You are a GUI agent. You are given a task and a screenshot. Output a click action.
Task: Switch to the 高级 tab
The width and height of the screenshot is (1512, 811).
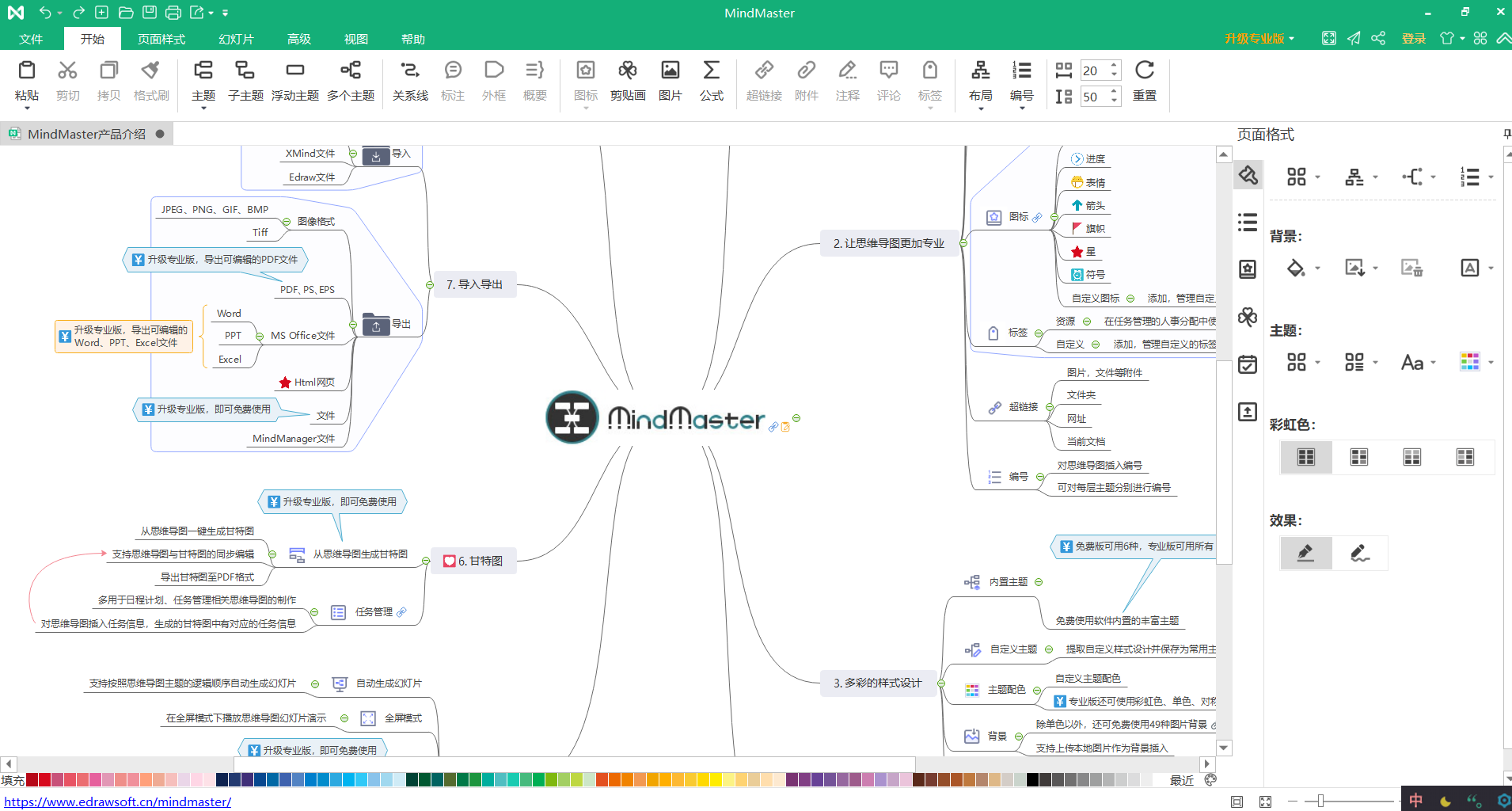point(299,39)
